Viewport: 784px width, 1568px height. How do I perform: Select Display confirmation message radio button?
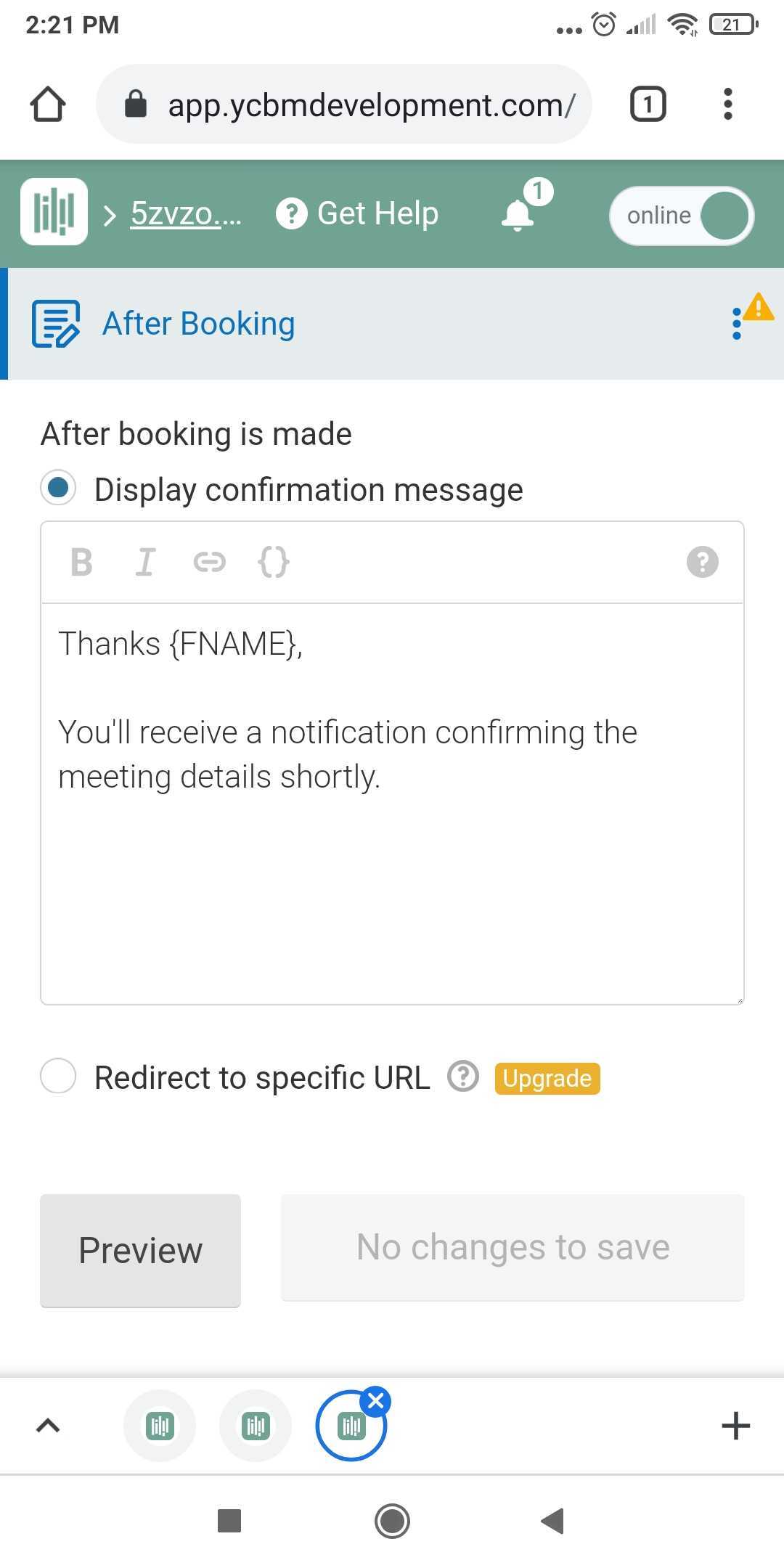coord(58,487)
